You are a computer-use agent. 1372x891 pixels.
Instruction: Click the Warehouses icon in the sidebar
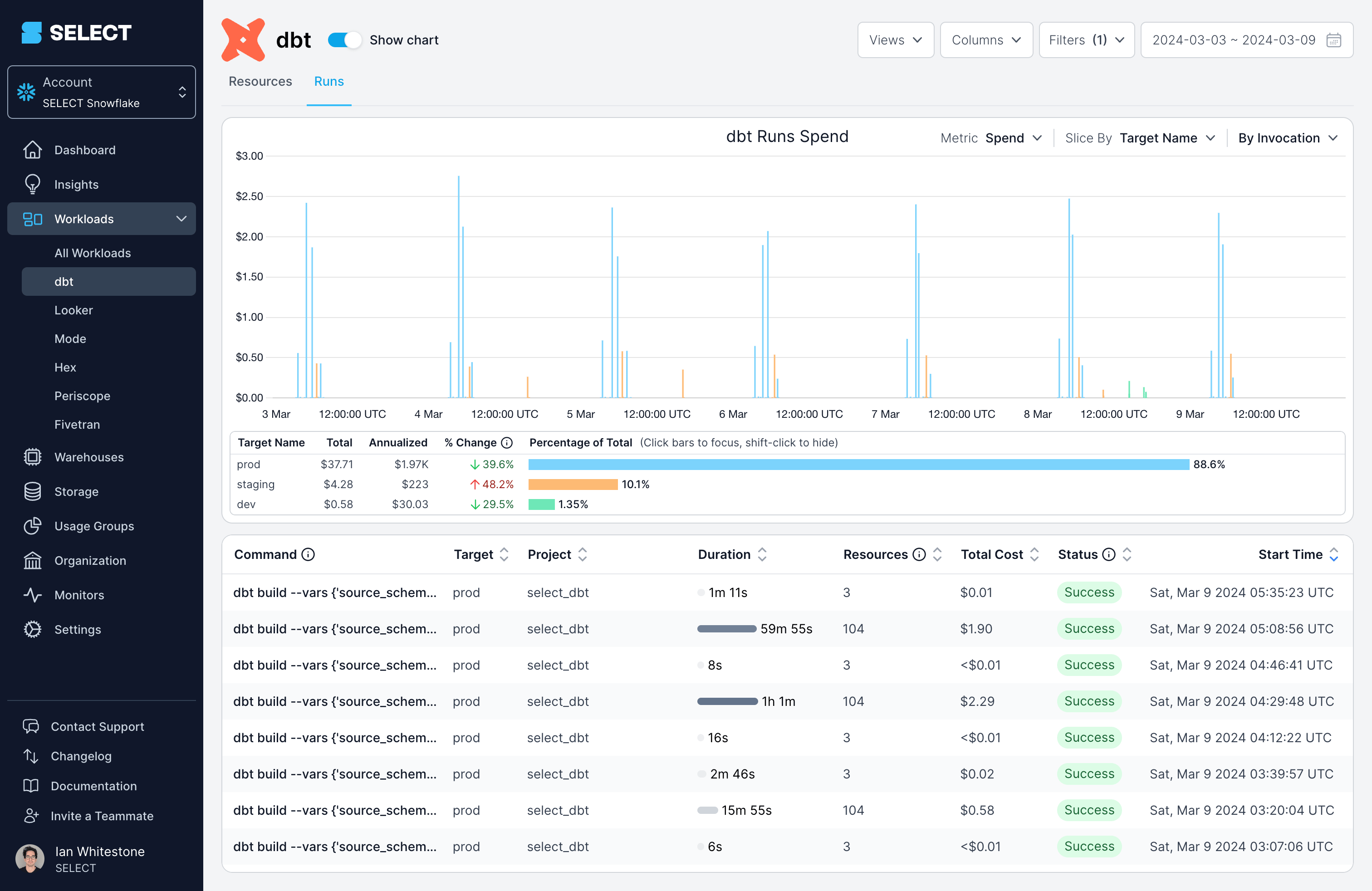click(x=33, y=456)
